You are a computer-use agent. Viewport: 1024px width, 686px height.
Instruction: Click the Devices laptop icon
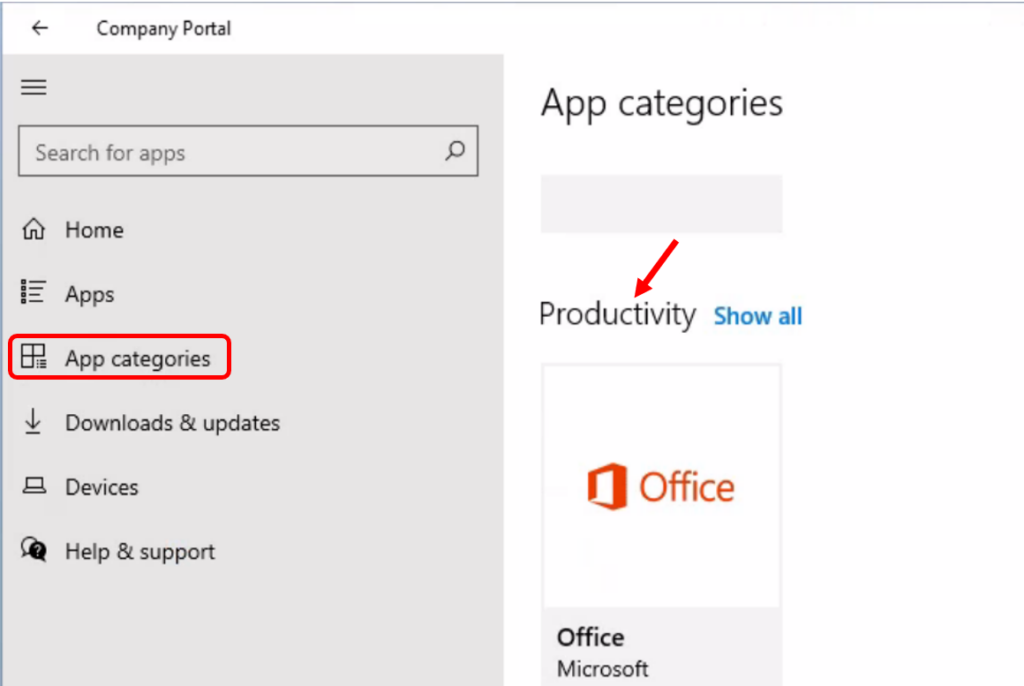tap(34, 485)
